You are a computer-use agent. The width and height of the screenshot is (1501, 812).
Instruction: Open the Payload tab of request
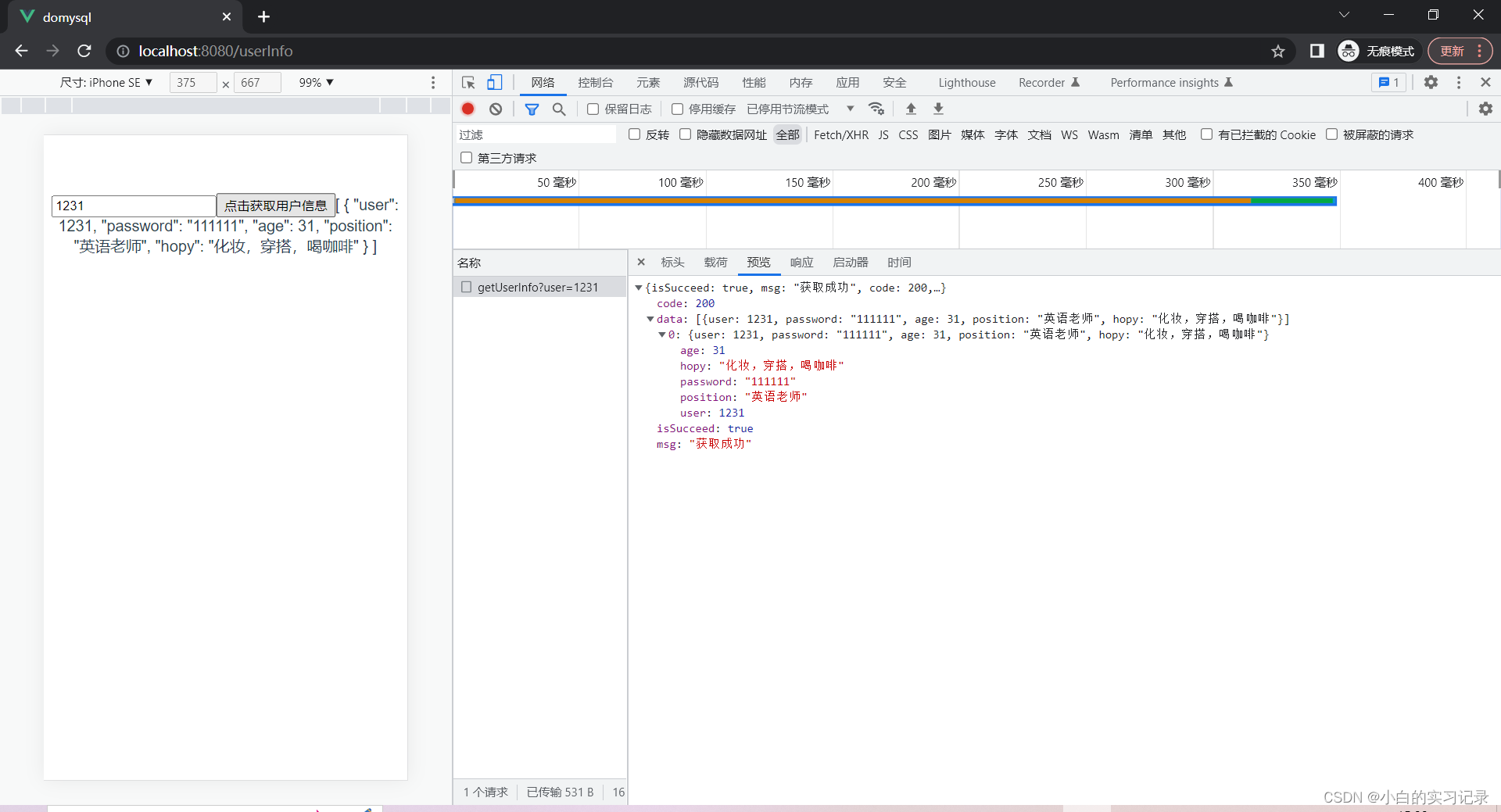click(x=715, y=263)
